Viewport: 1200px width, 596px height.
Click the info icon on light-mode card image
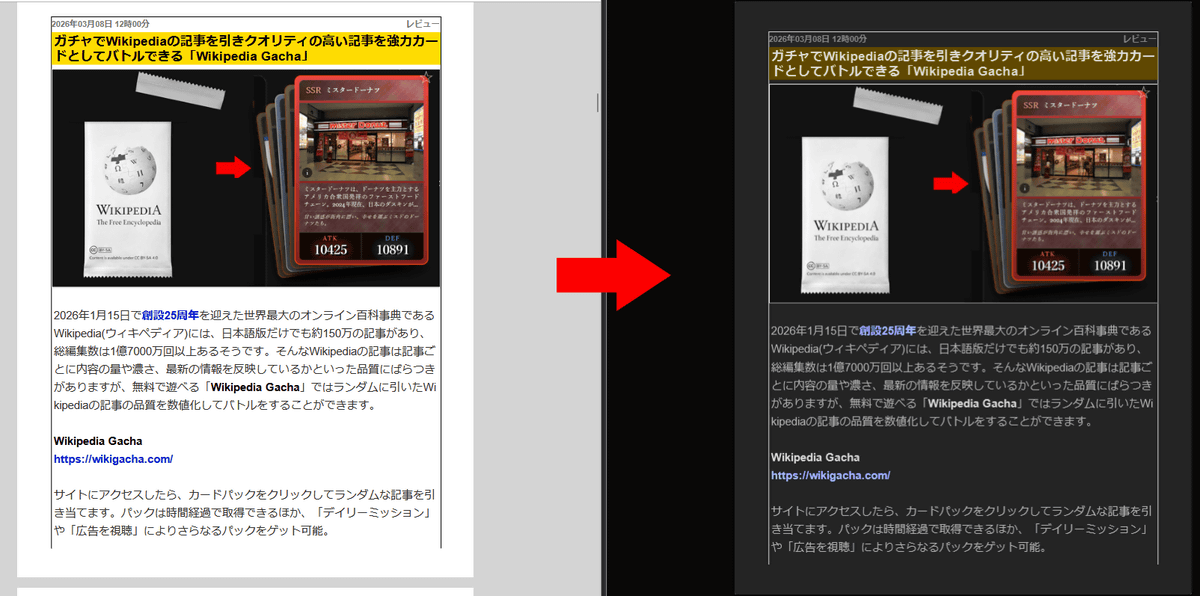(x=308, y=172)
